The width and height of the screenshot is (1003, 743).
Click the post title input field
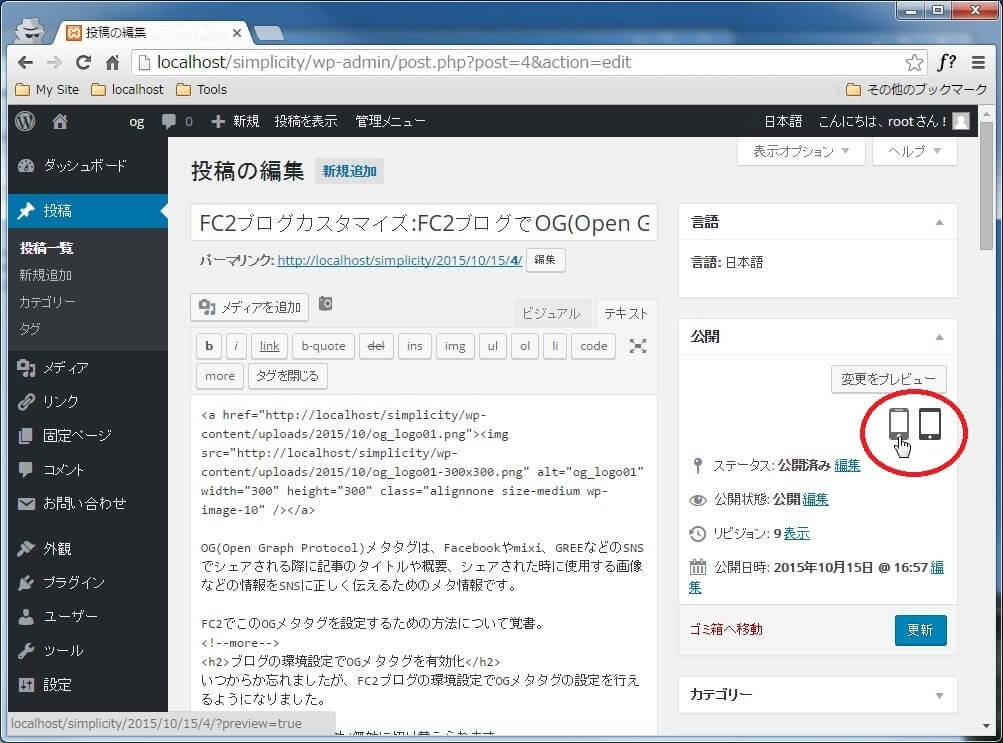click(424, 223)
